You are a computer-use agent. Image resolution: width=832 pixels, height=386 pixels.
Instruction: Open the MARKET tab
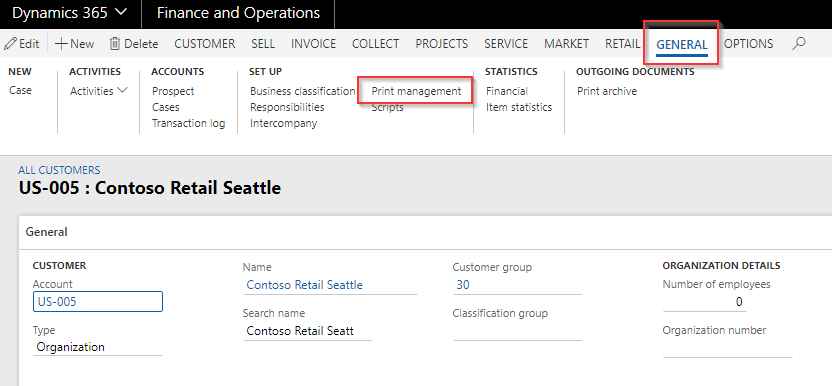(567, 44)
